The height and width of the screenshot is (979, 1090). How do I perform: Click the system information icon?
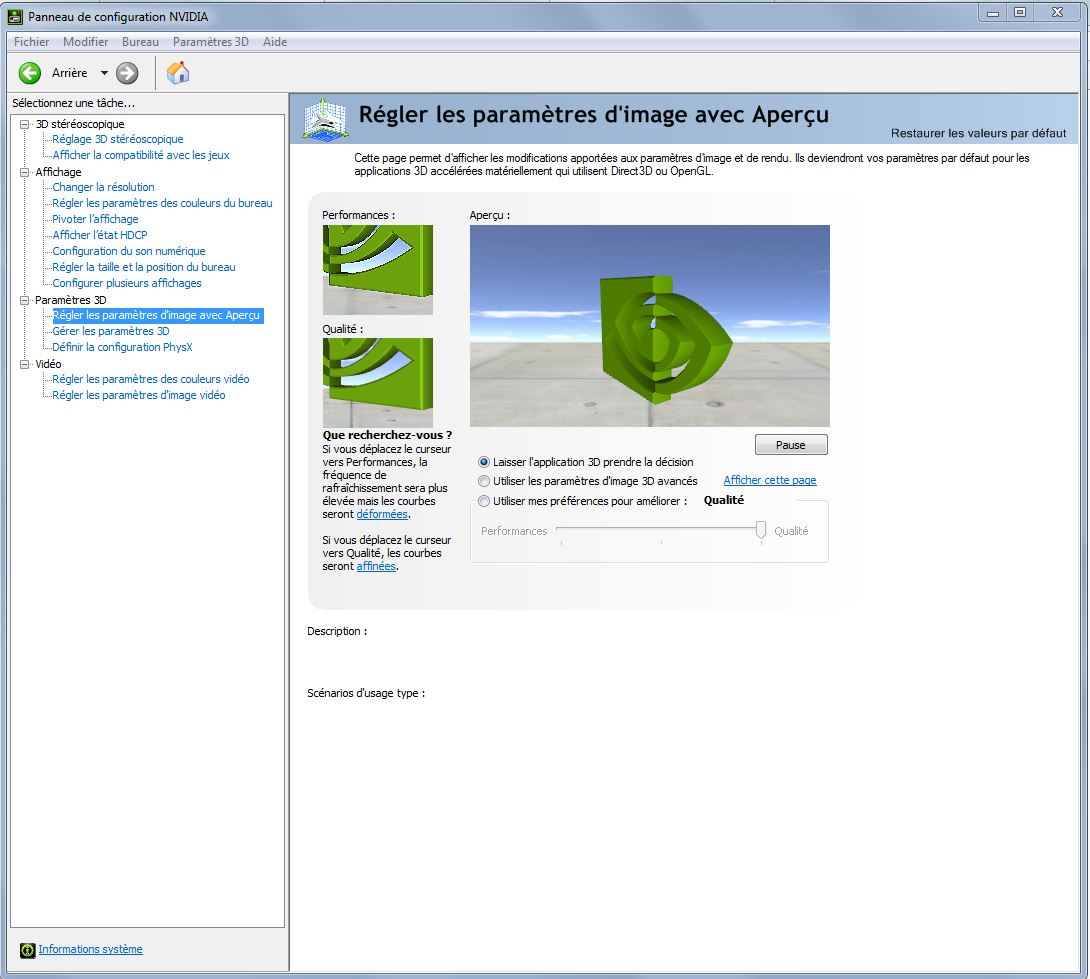coord(28,950)
